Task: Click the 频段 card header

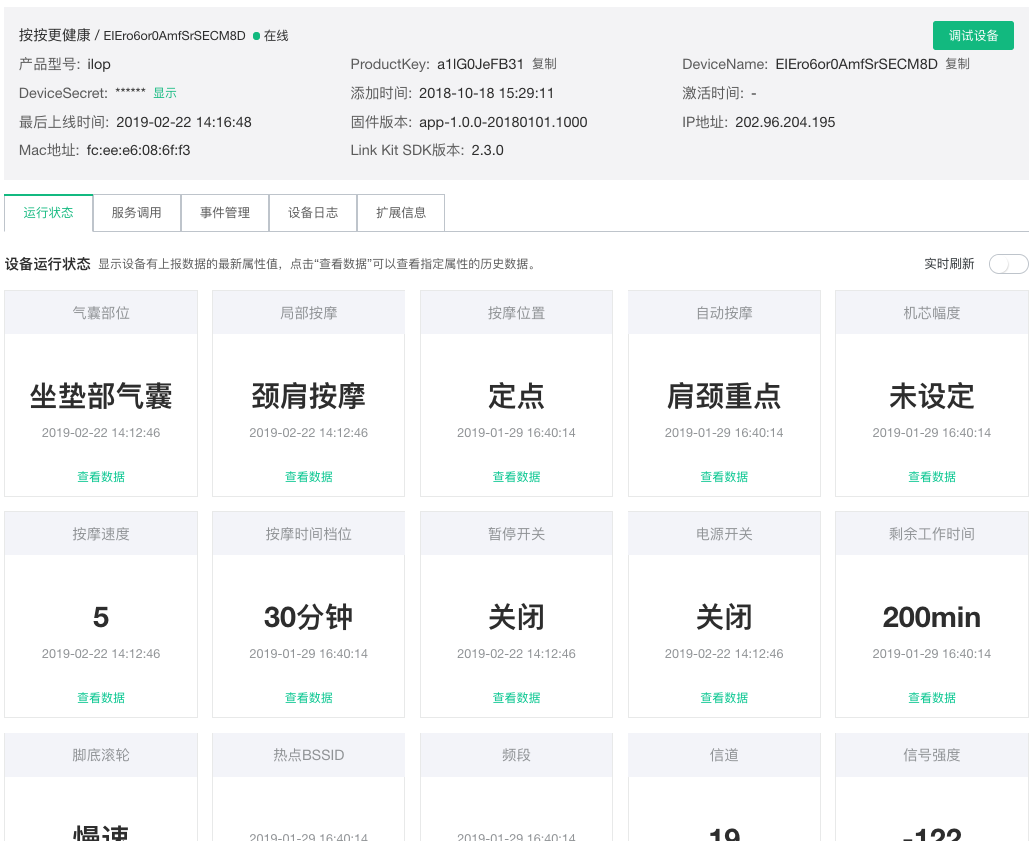Action: 516,755
